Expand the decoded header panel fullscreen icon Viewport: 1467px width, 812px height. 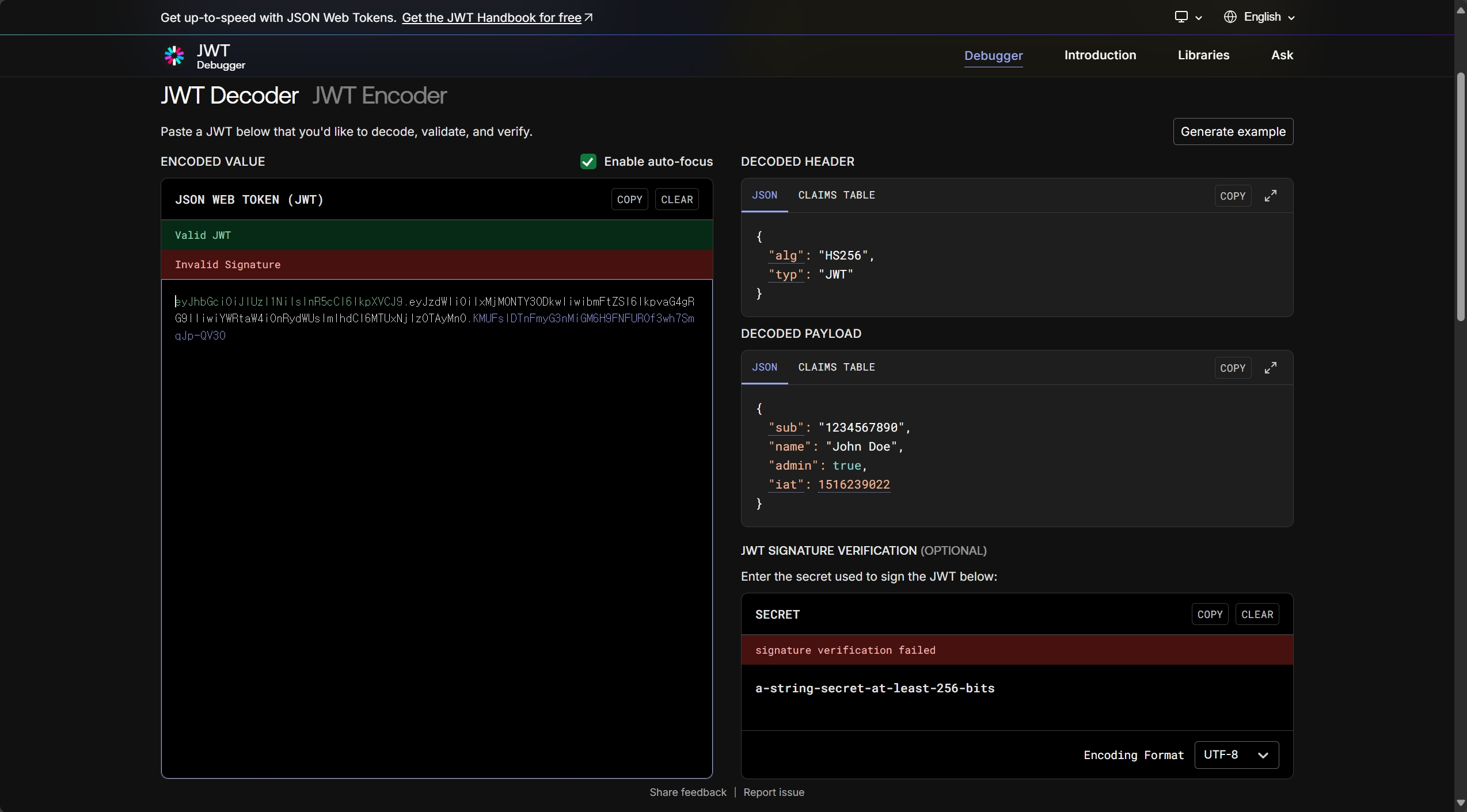click(1270, 196)
